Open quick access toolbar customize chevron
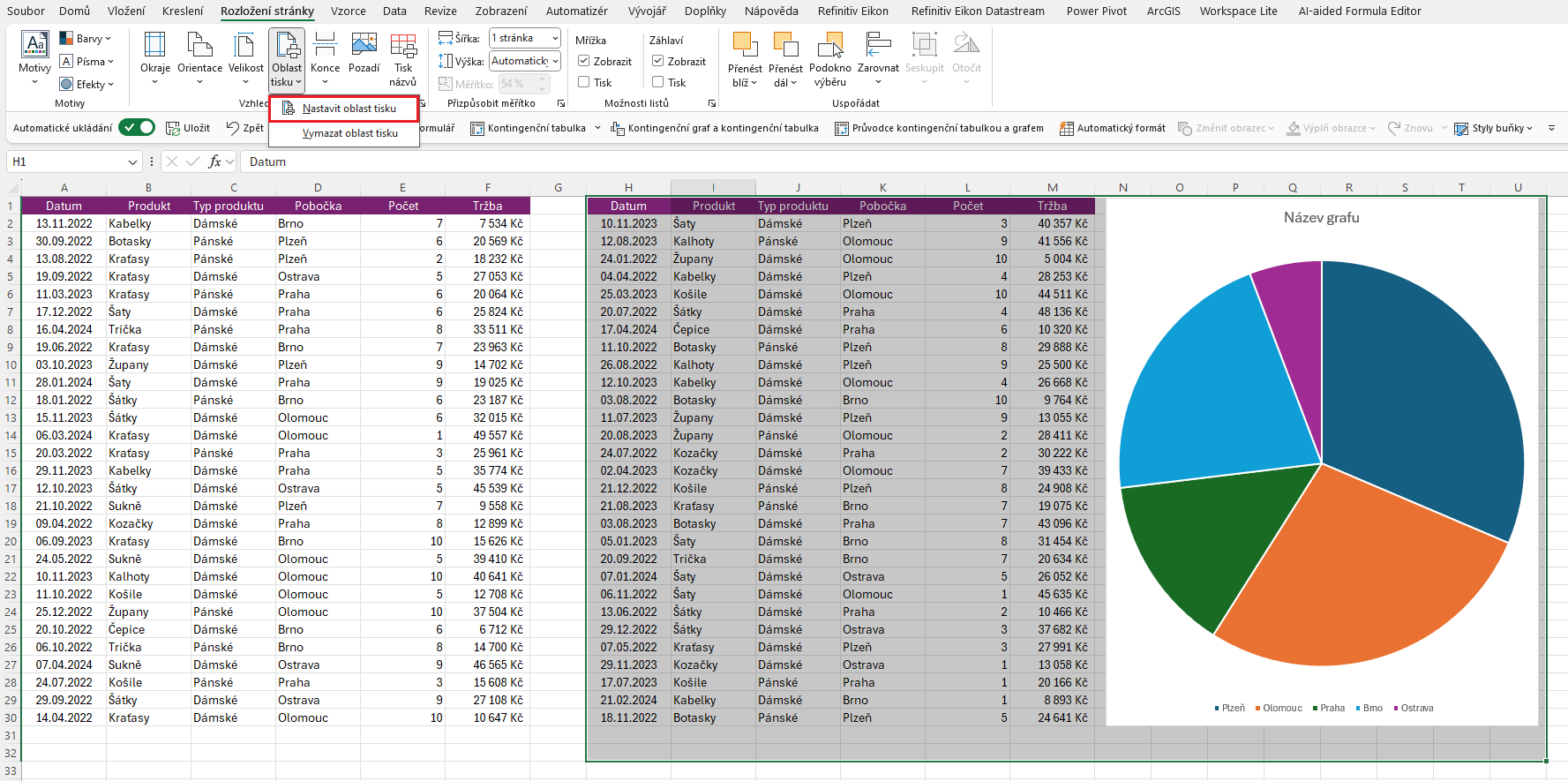This screenshot has width=1568, height=781. 1551,128
